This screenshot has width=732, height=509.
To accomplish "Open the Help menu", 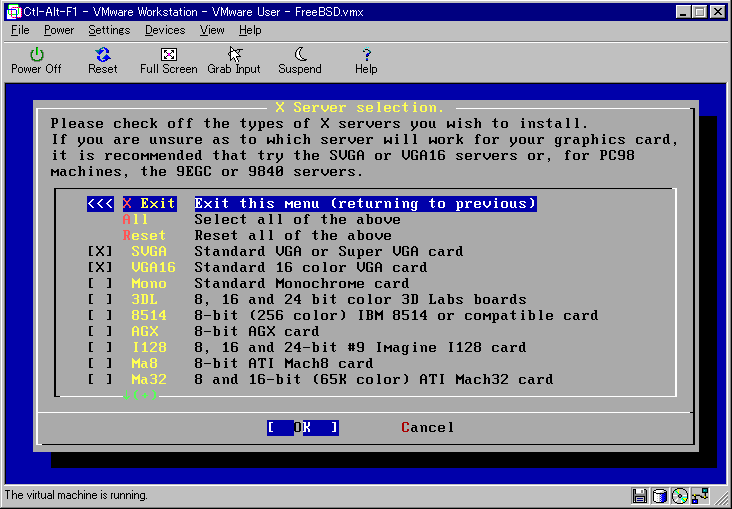I will click(x=250, y=30).
